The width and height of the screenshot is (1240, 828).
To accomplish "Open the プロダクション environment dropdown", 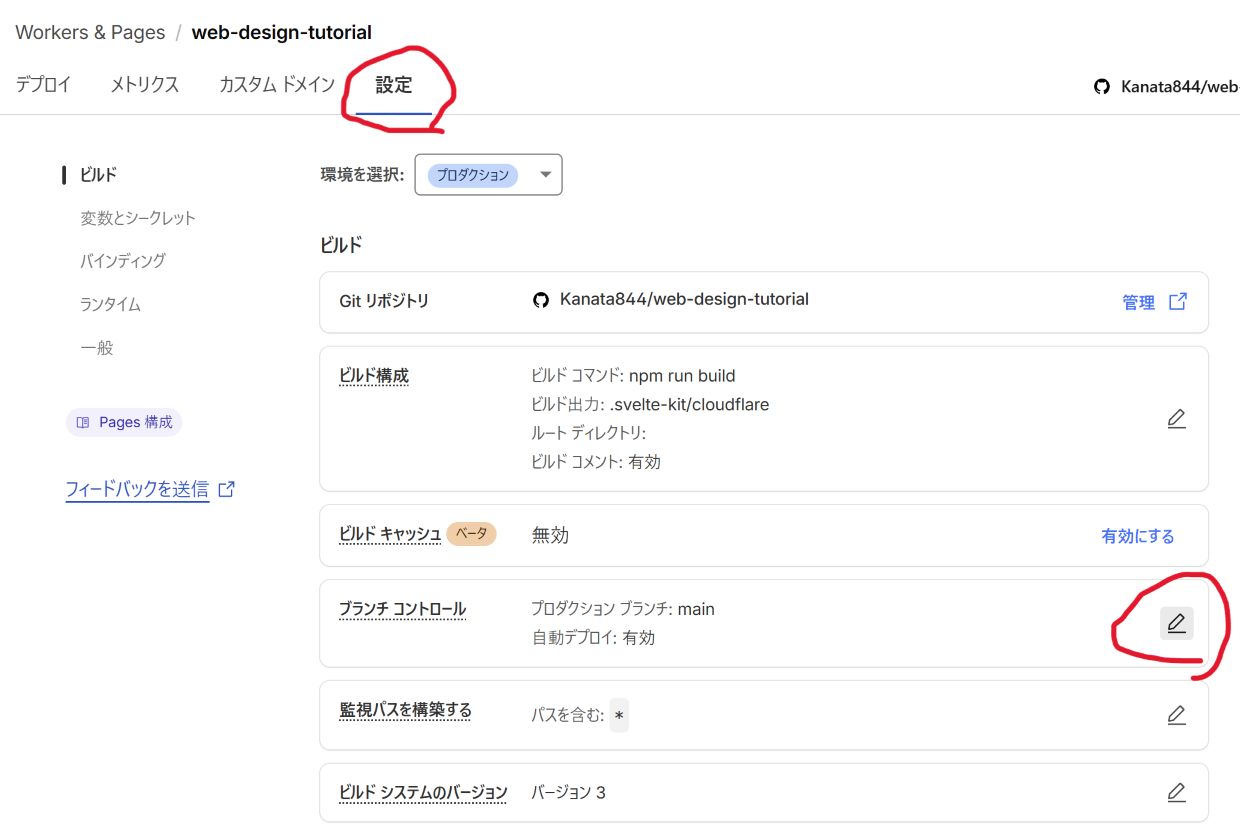I will (488, 174).
